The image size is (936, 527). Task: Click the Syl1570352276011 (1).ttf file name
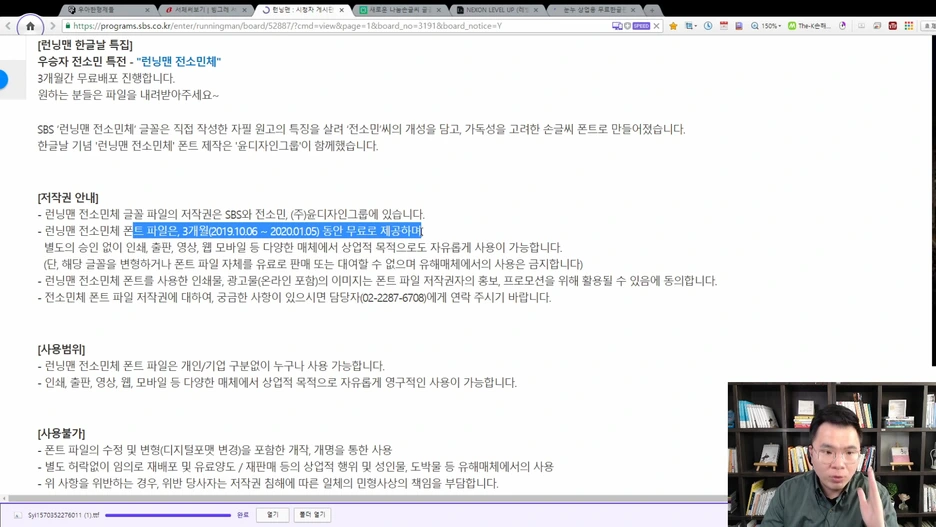63,515
